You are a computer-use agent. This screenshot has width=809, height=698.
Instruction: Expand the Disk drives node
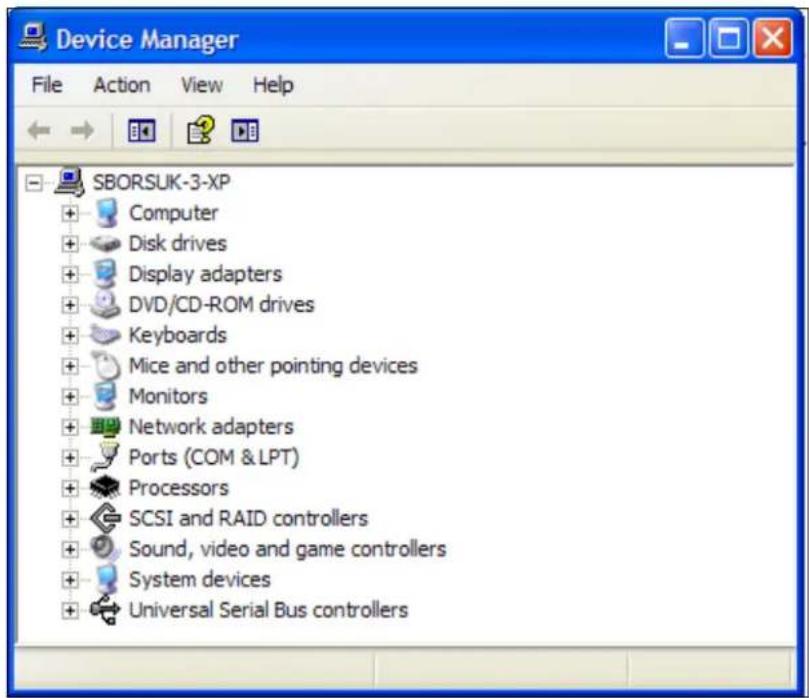(x=70, y=244)
